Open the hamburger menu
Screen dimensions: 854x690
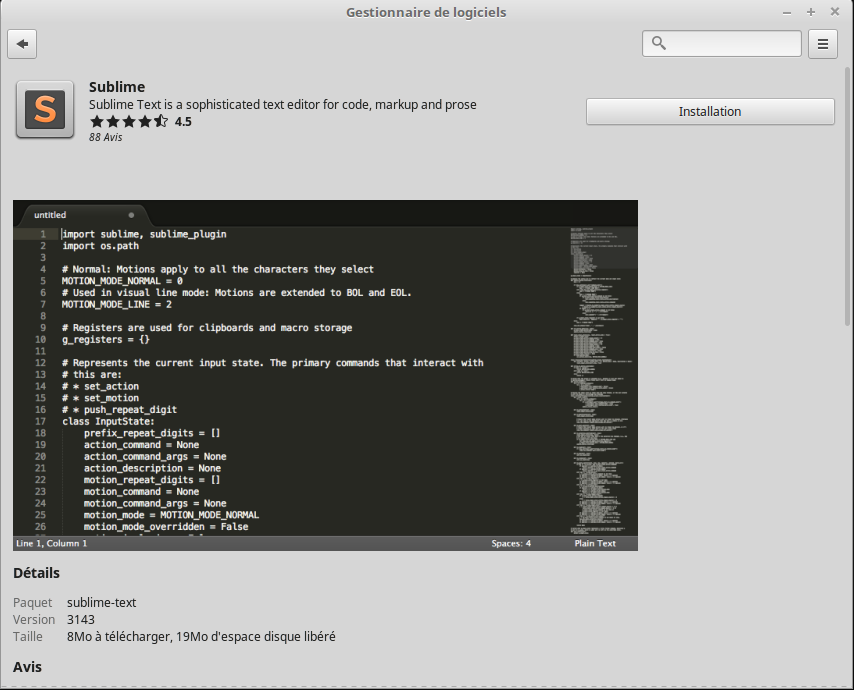[x=822, y=44]
